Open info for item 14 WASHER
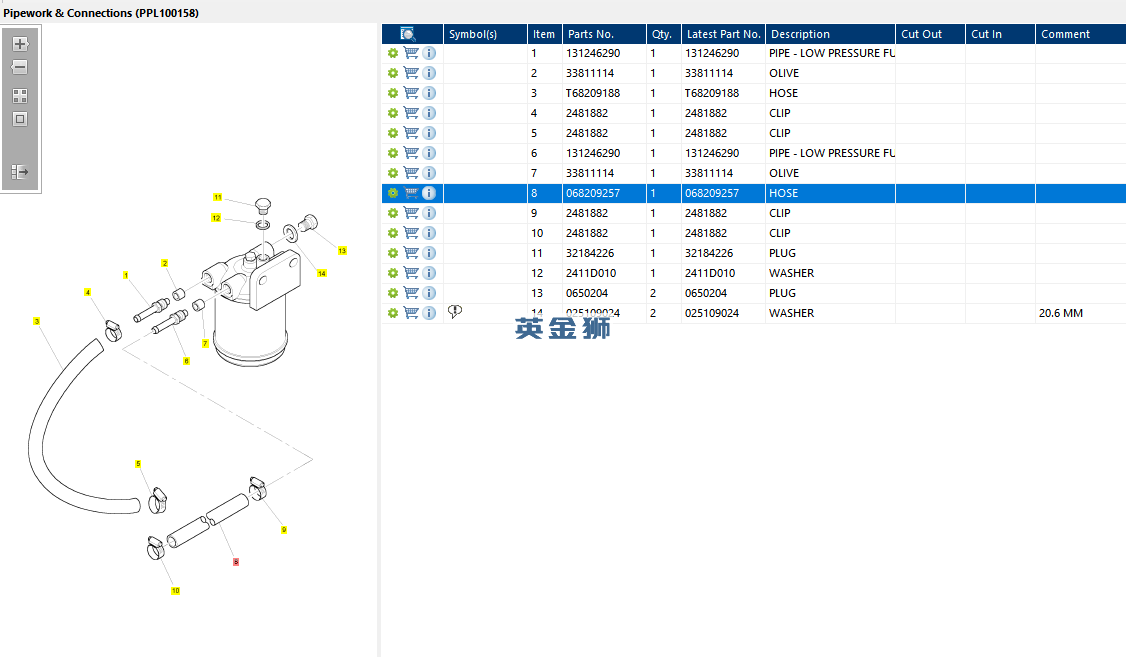Screen dimensions: 1126x657 click(x=429, y=313)
